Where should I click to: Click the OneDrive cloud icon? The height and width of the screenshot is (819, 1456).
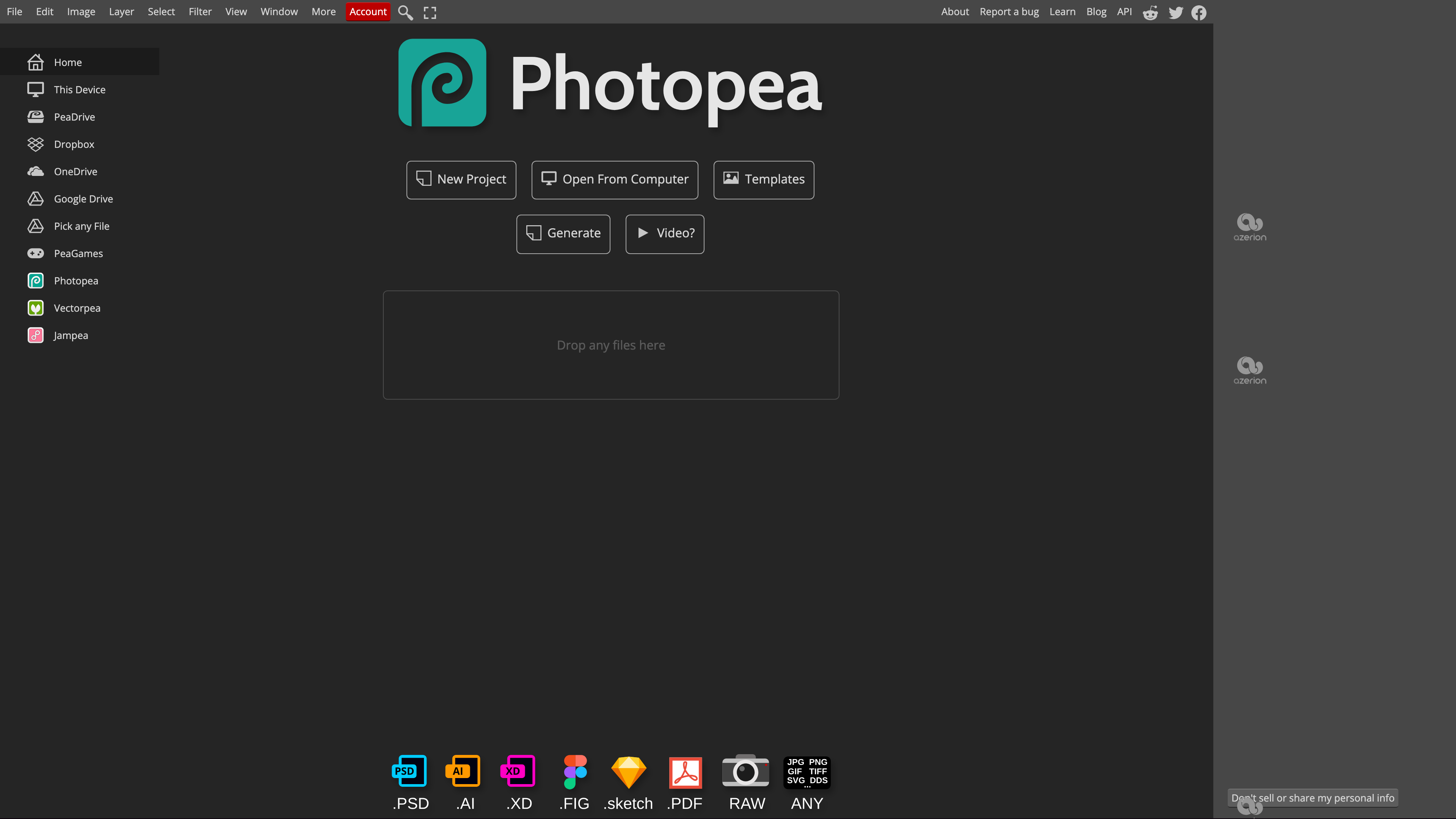36,171
